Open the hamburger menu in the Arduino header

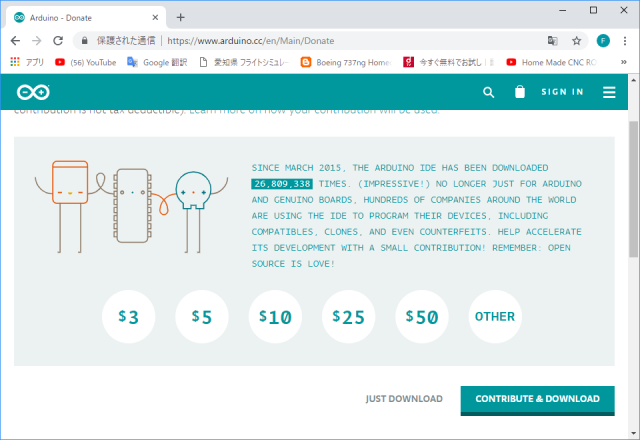pyautogui.click(x=609, y=92)
